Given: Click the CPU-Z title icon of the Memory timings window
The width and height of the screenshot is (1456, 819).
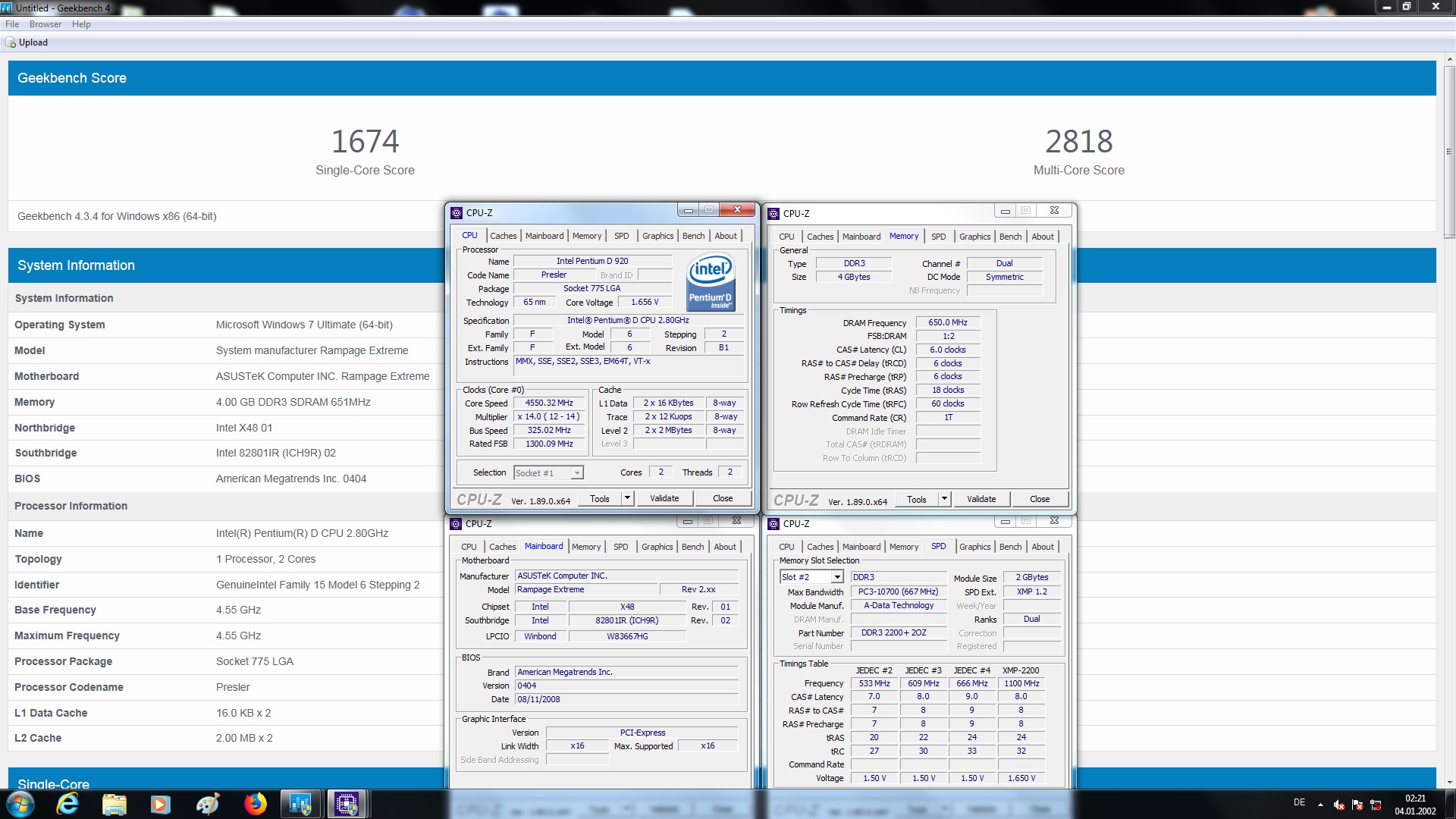Looking at the screenshot, I should (773, 214).
